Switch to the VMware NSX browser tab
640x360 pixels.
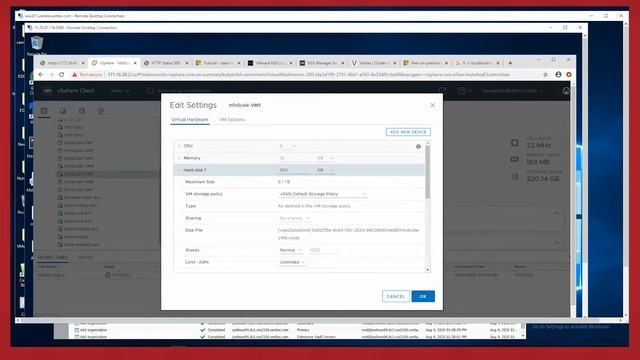click(269, 63)
